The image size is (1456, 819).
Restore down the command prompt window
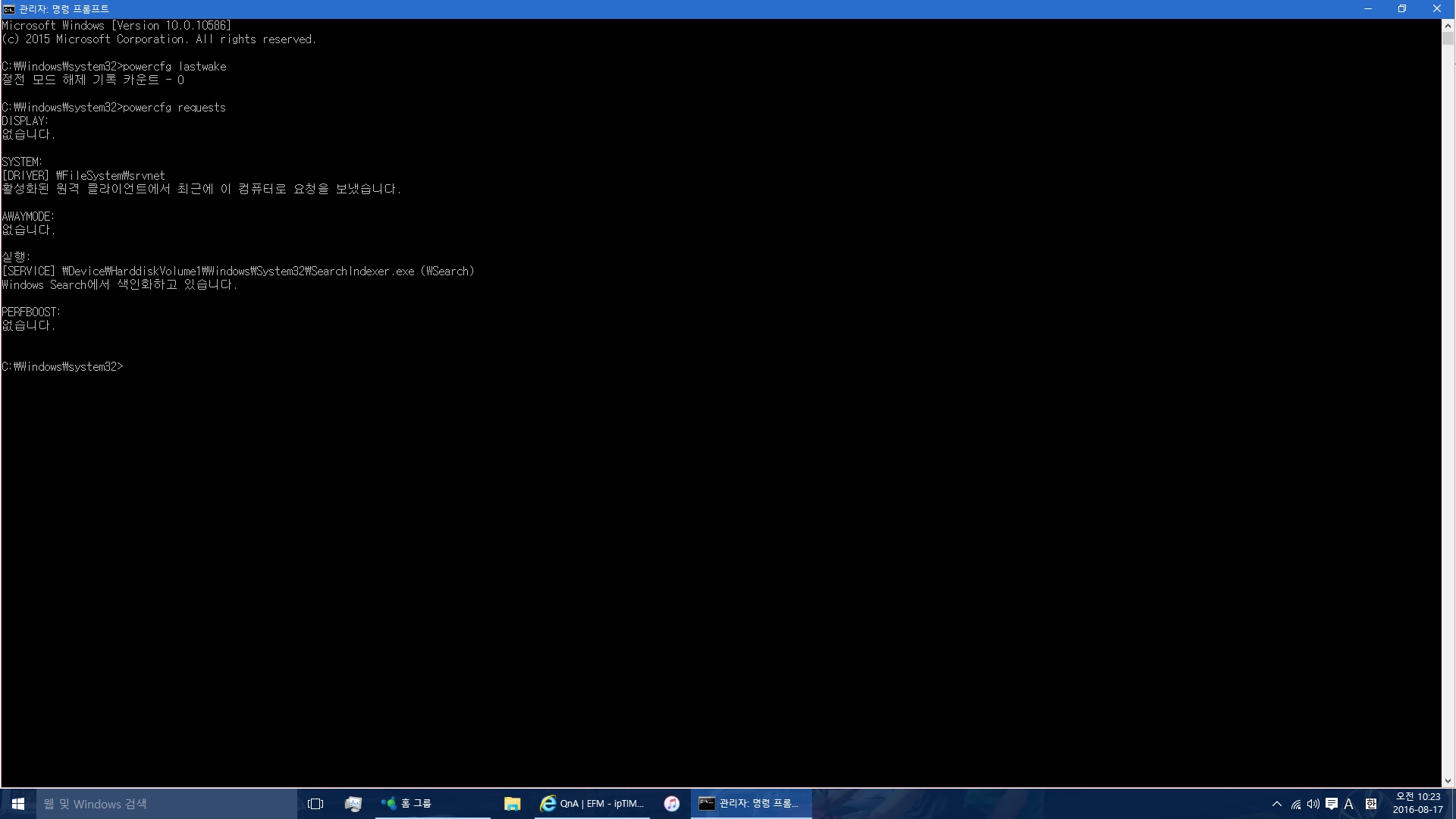pos(1402,9)
